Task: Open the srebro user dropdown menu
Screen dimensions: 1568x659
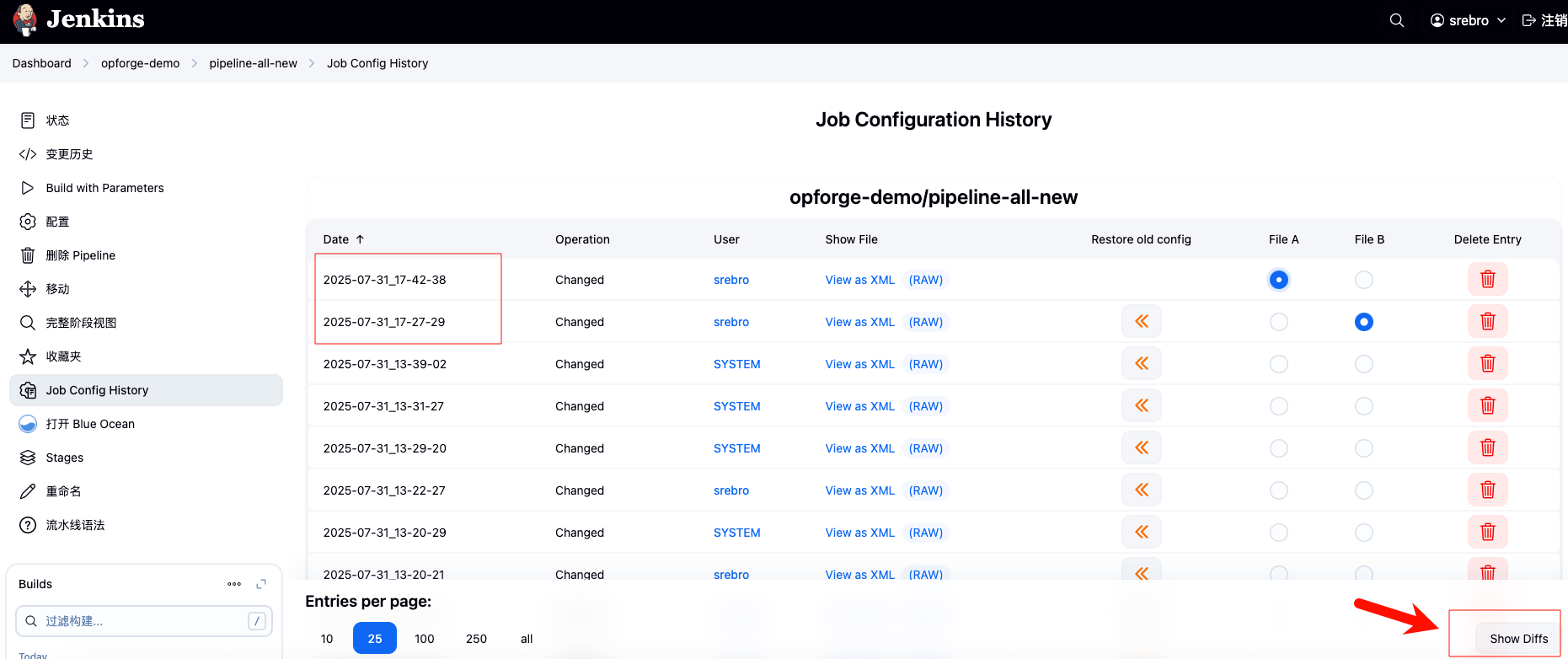Action: click(1468, 20)
